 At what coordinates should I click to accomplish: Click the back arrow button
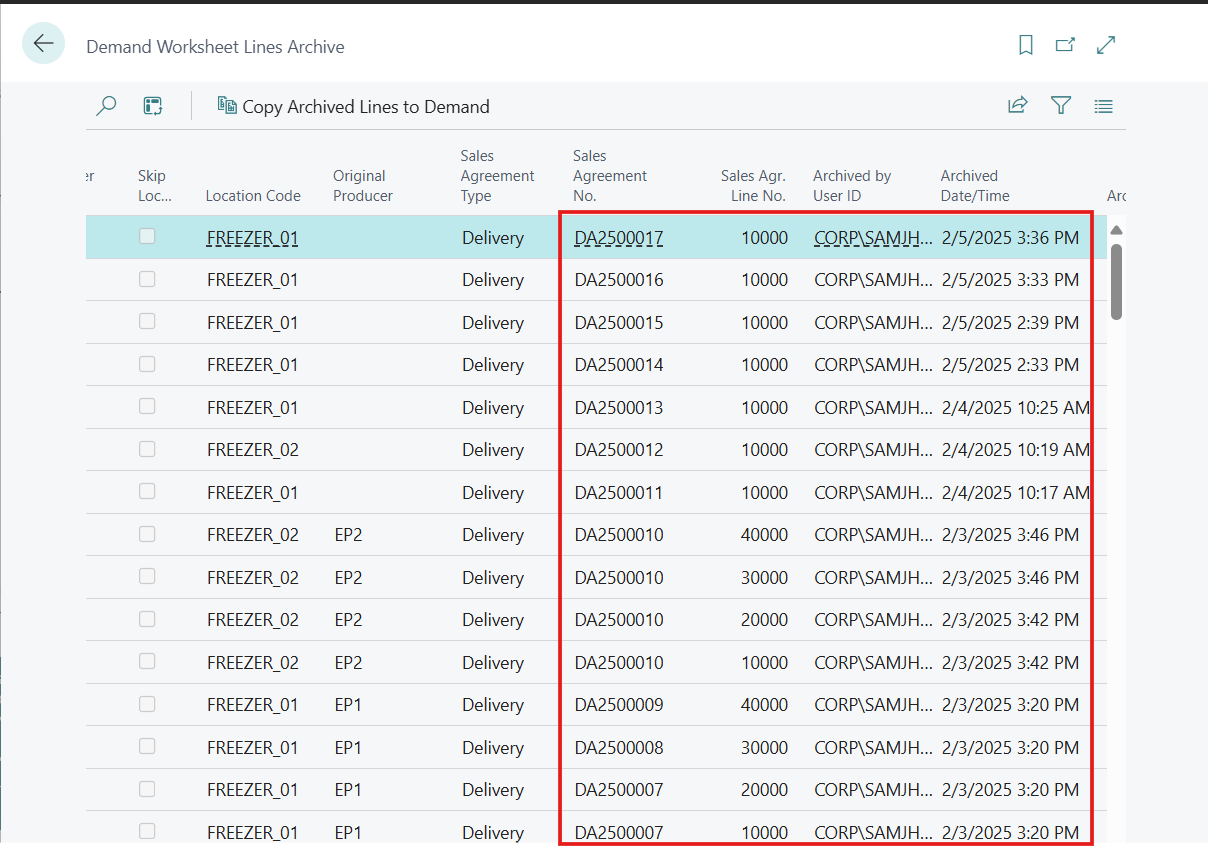43,44
